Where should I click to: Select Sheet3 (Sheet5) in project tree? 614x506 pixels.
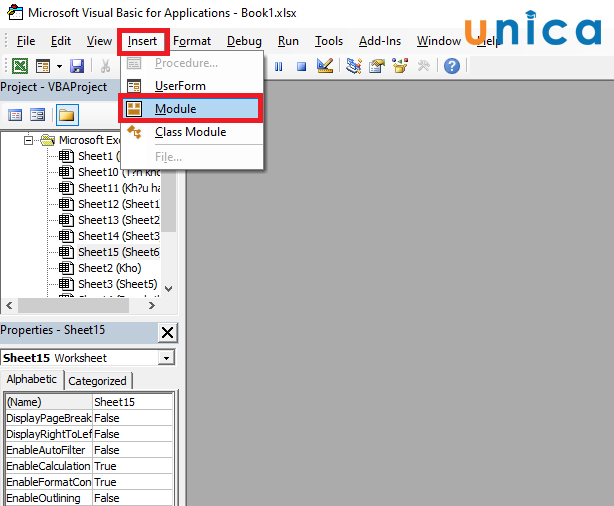click(x=117, y=284)
